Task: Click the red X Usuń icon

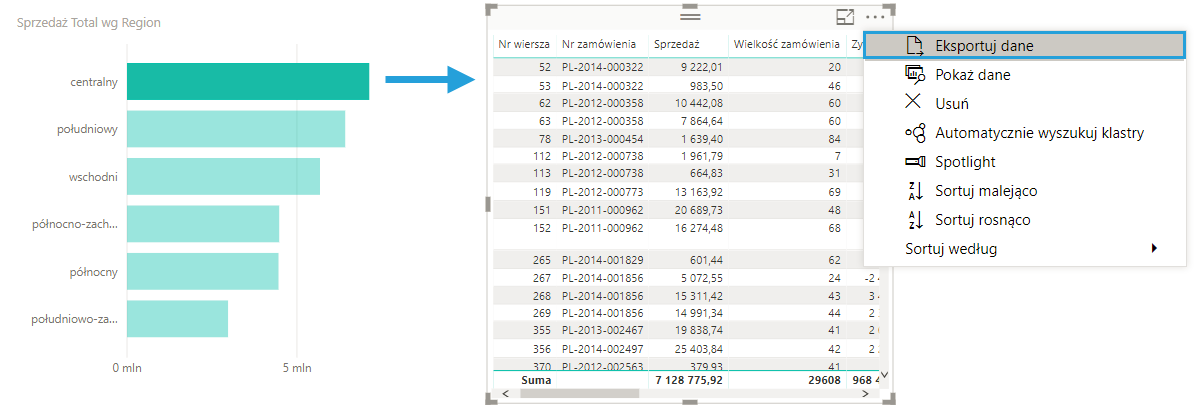Action: tap(913, 103)
